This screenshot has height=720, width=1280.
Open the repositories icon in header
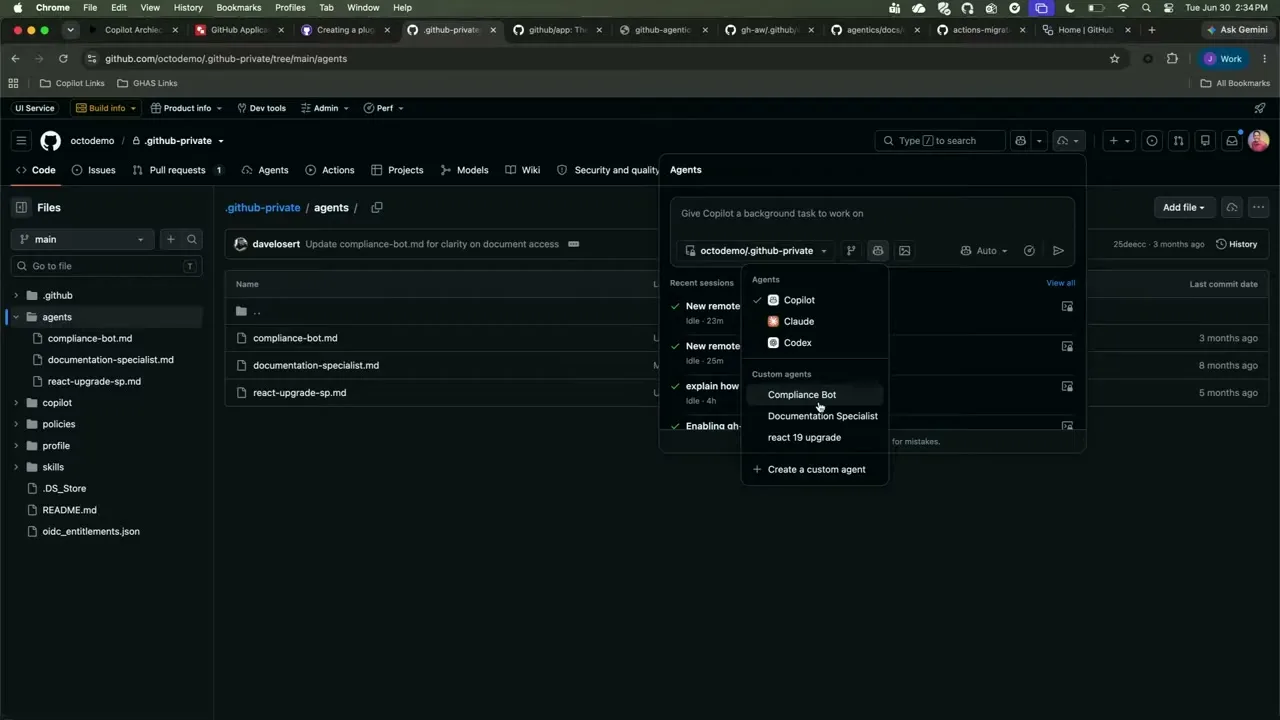click(1205, 141)
